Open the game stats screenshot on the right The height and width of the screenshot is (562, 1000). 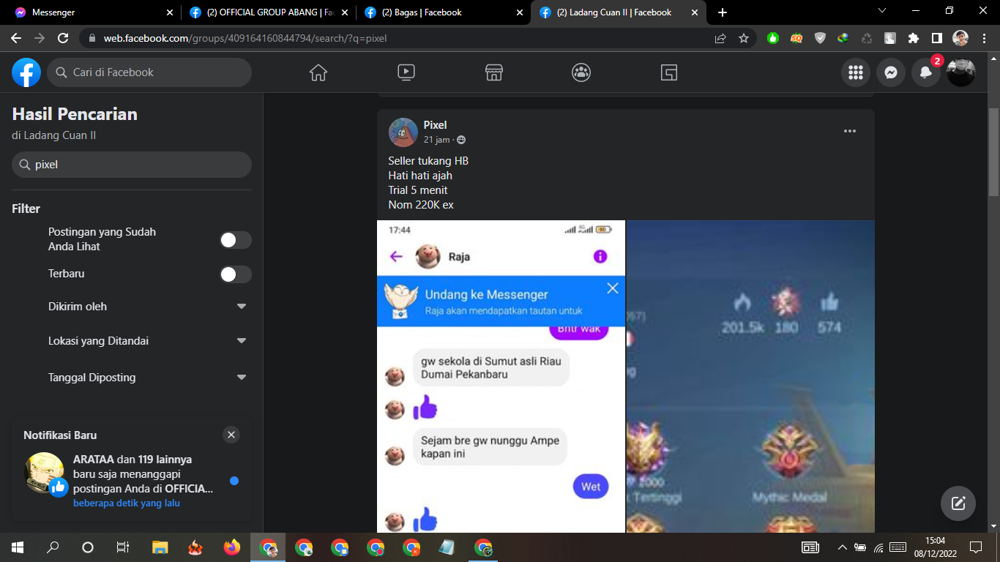point(751,376)
